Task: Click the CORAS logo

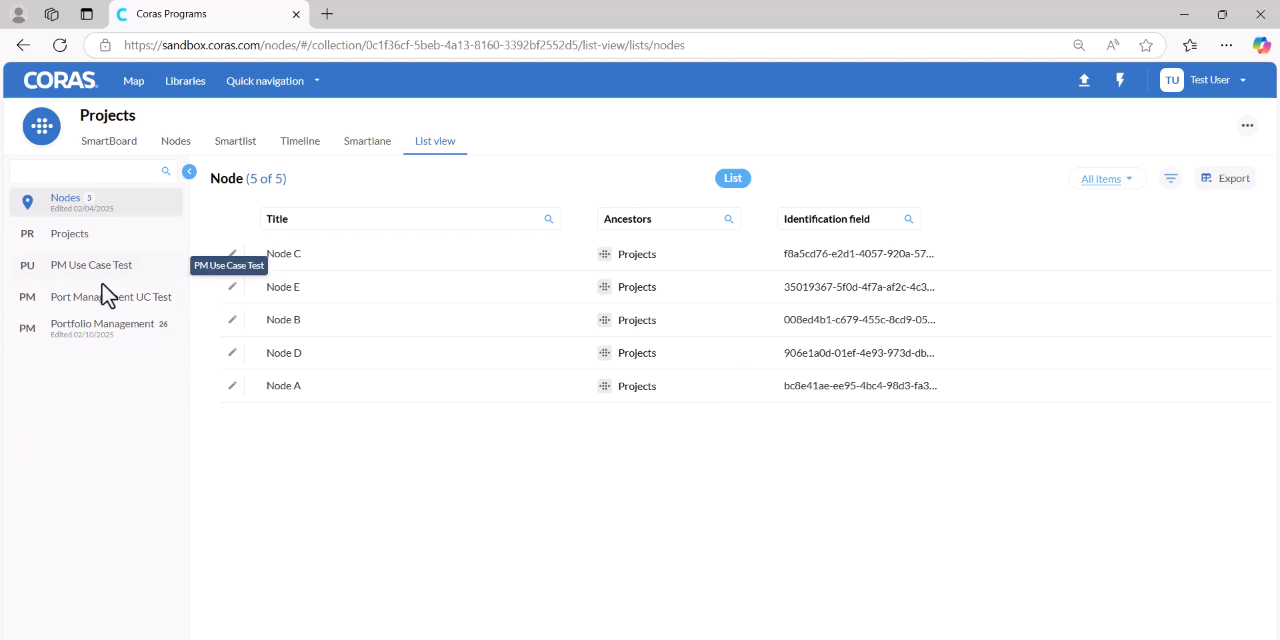Action: [x=61, y=80]
